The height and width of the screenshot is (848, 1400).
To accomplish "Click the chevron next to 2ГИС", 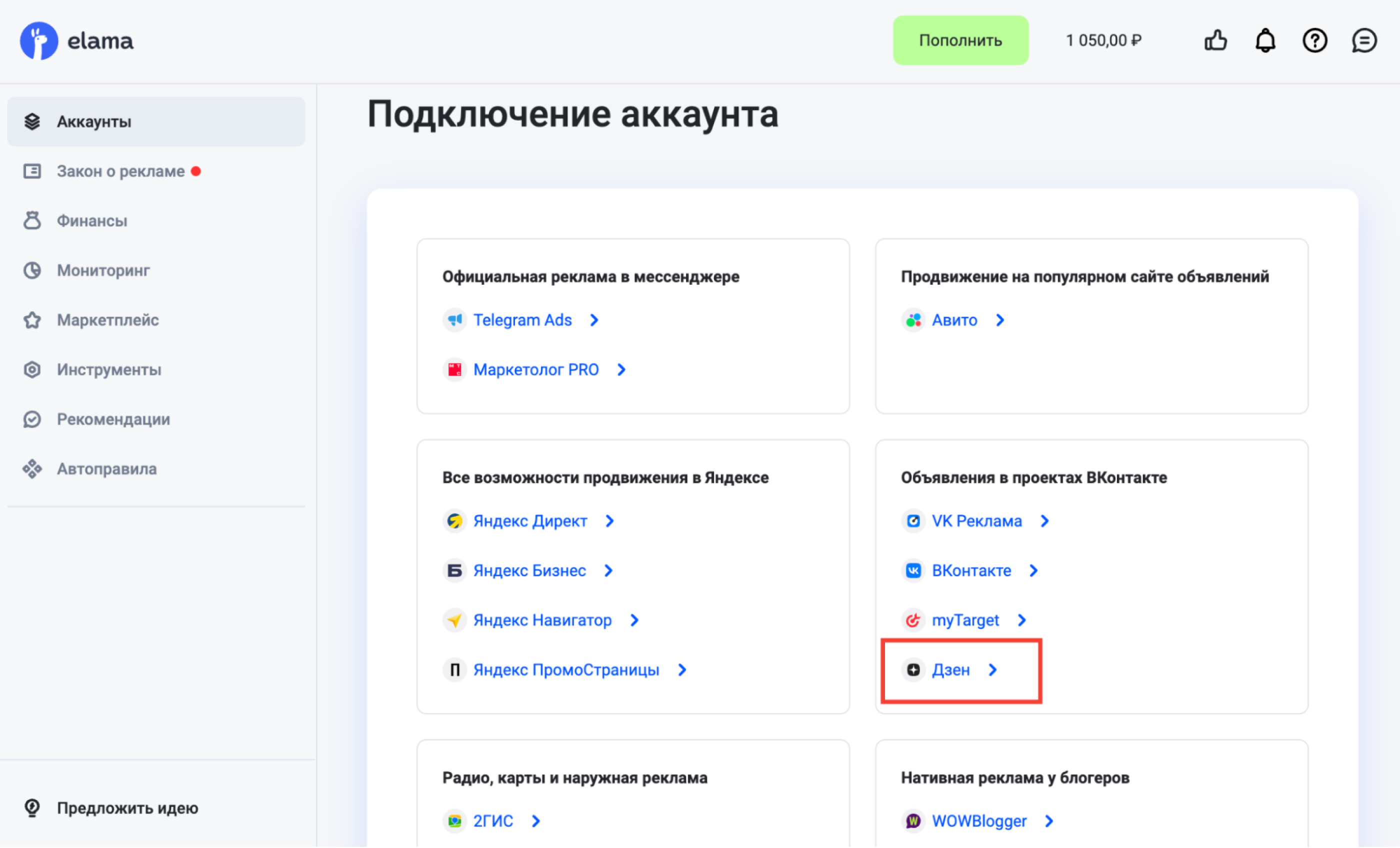I will (x=536, y=821).
